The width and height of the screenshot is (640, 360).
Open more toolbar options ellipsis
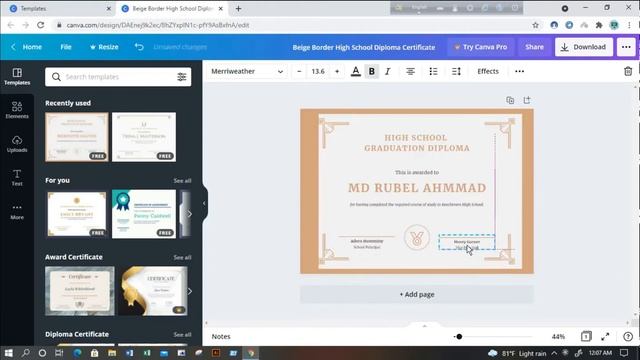pyautogui.click(x=519, y=71)
